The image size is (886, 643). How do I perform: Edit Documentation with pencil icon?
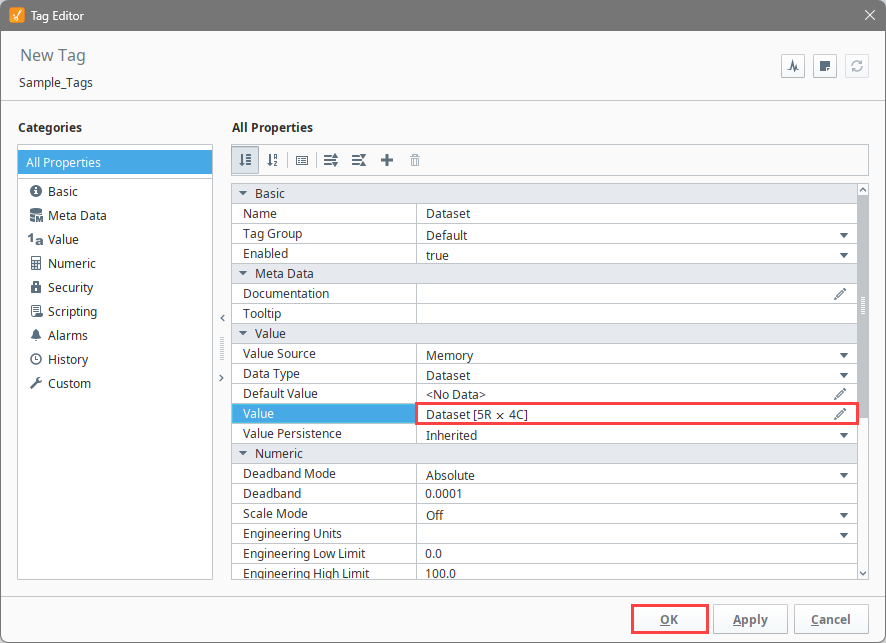tap(840, 294)
